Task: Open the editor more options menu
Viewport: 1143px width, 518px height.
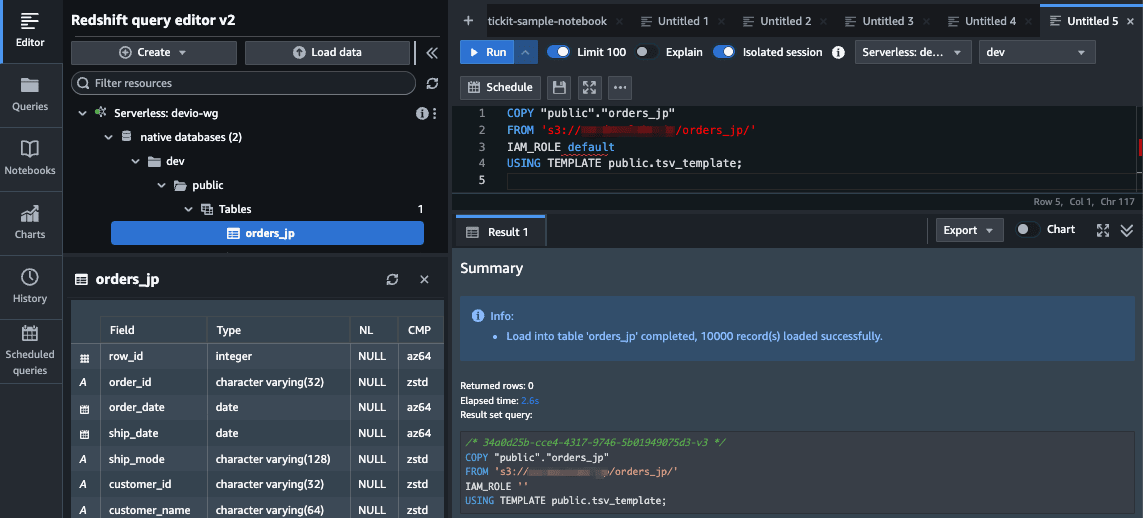Action: (x=620, y=87)
